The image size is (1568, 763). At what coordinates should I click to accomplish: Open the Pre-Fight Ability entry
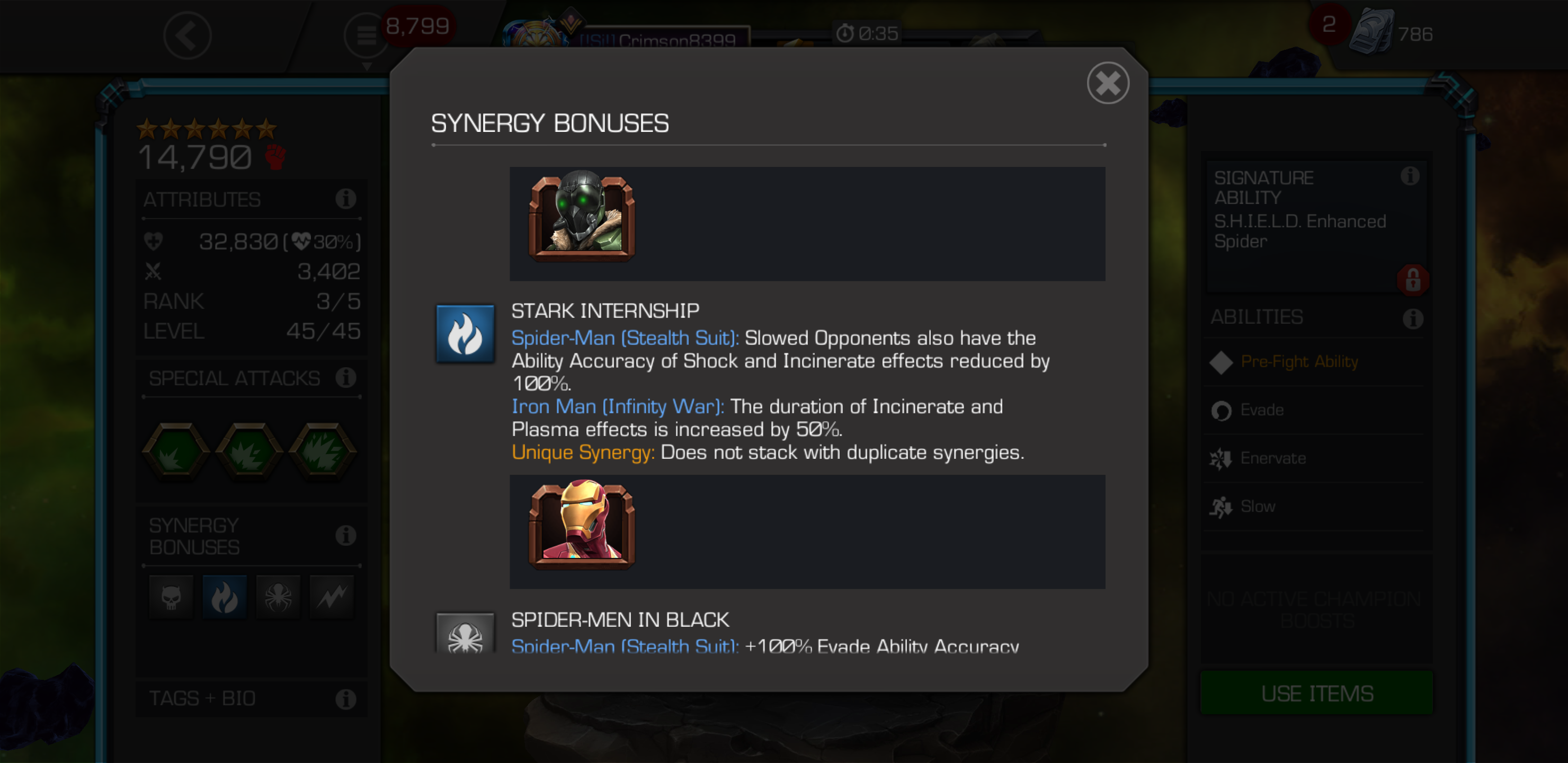(1315, 362)
